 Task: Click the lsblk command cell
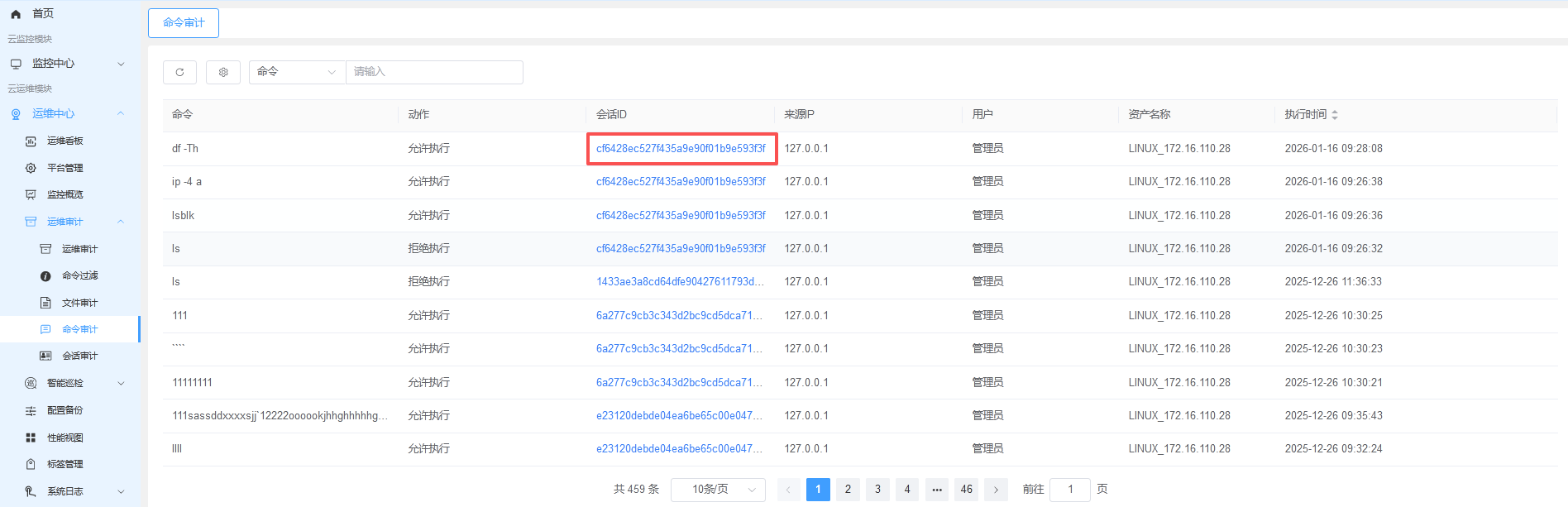184,216
